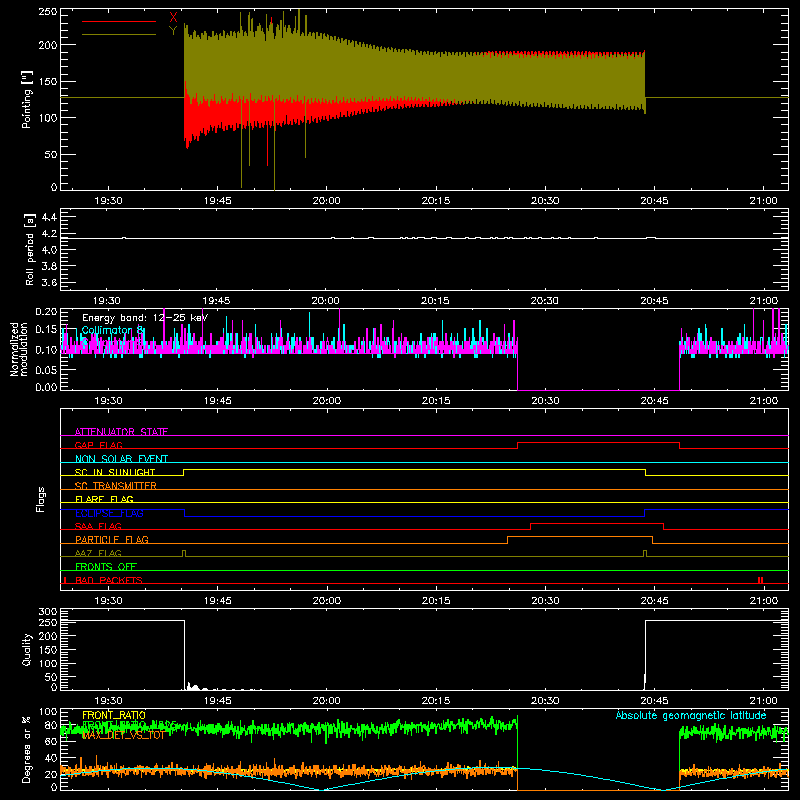Click the orange MAX_DET_VS_TOT legend label
This screenshot has width=800, height=800.
pyautogui.click(x=123, y=735)
